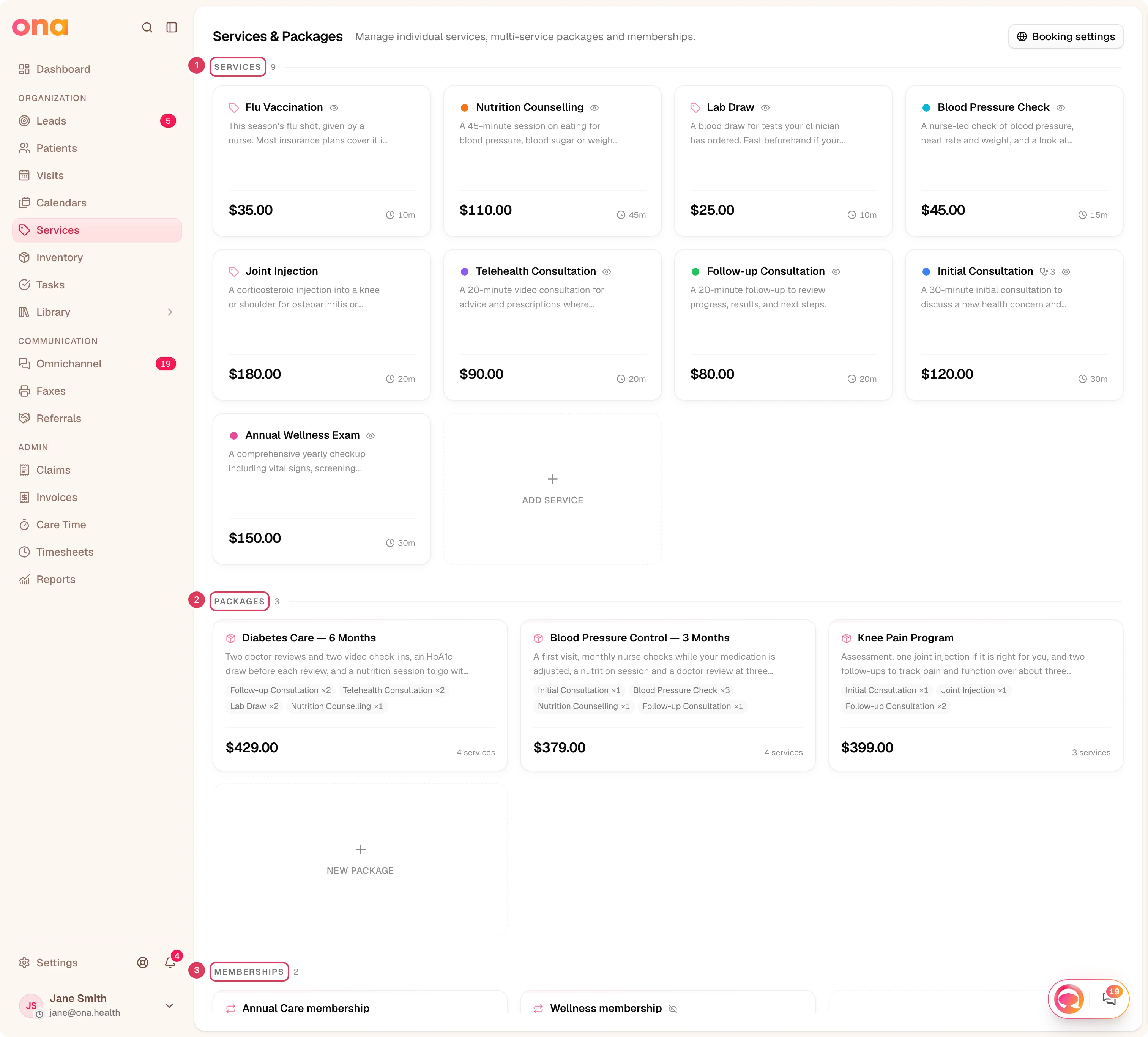Click the Joint Injection tag icon

(x=233, y=272)
